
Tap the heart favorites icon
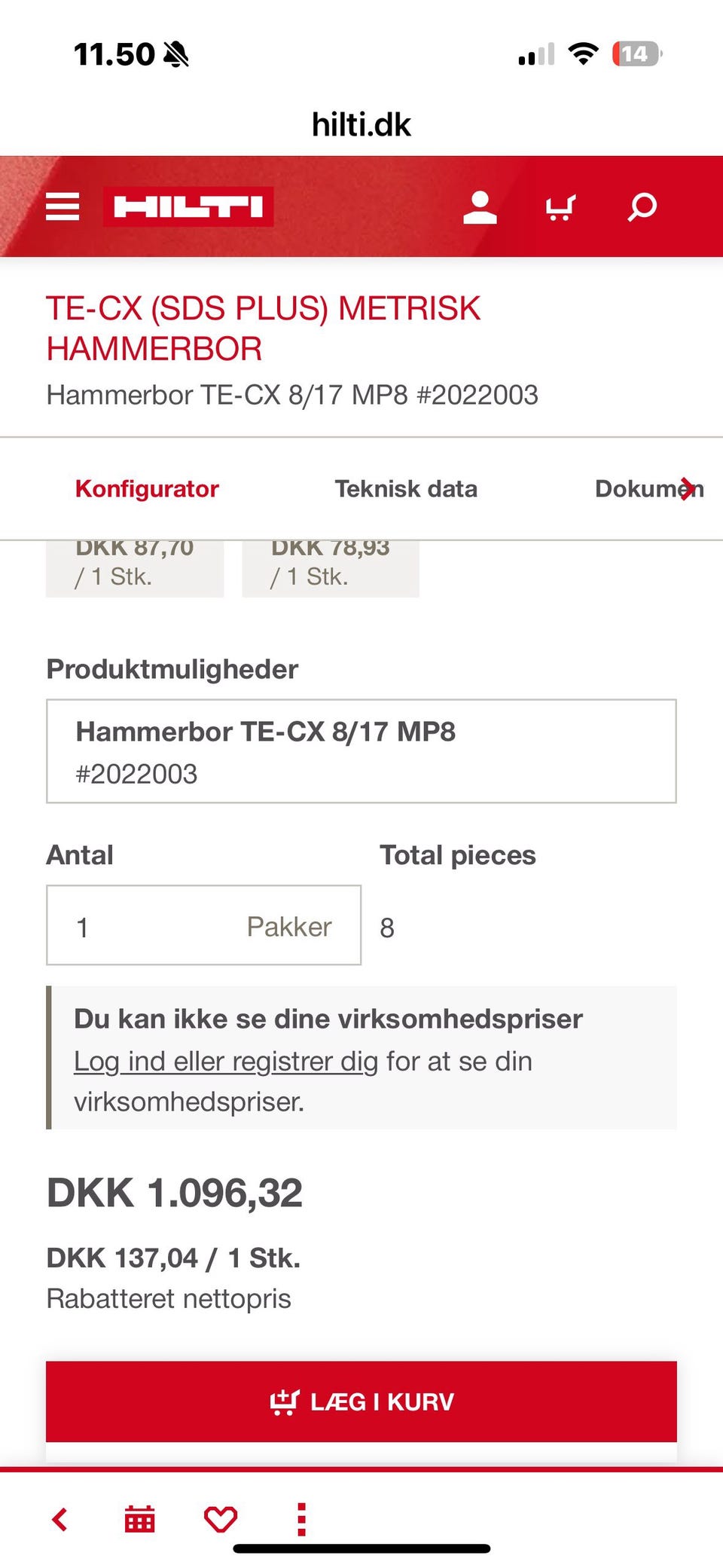coord(221,1519)
